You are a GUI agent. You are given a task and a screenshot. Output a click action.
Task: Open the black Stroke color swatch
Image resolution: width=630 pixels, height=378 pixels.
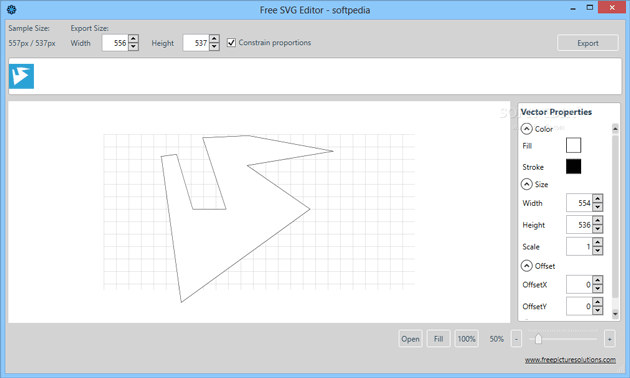pos(573,166)
